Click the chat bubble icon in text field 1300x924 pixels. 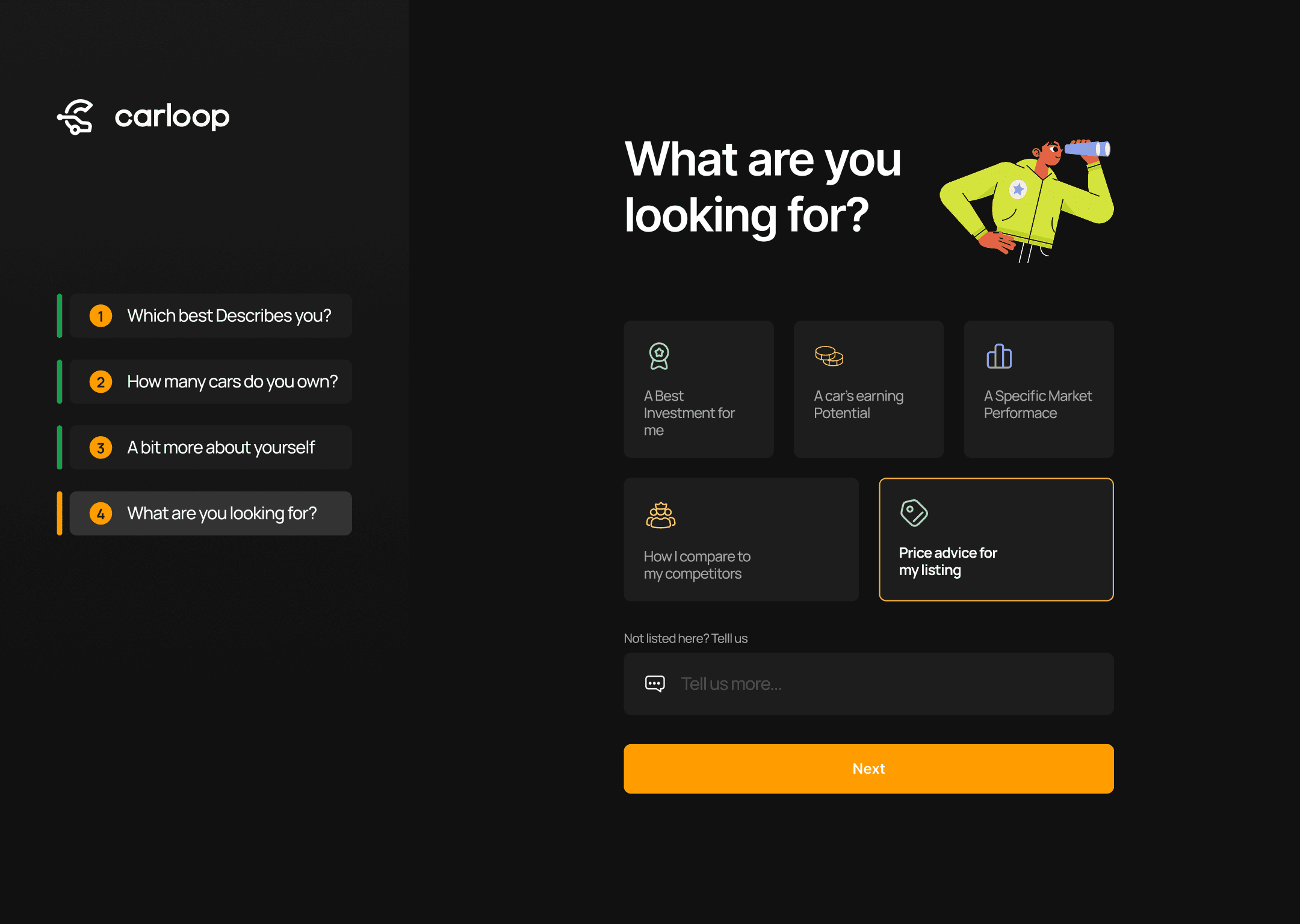pos(655,684)
